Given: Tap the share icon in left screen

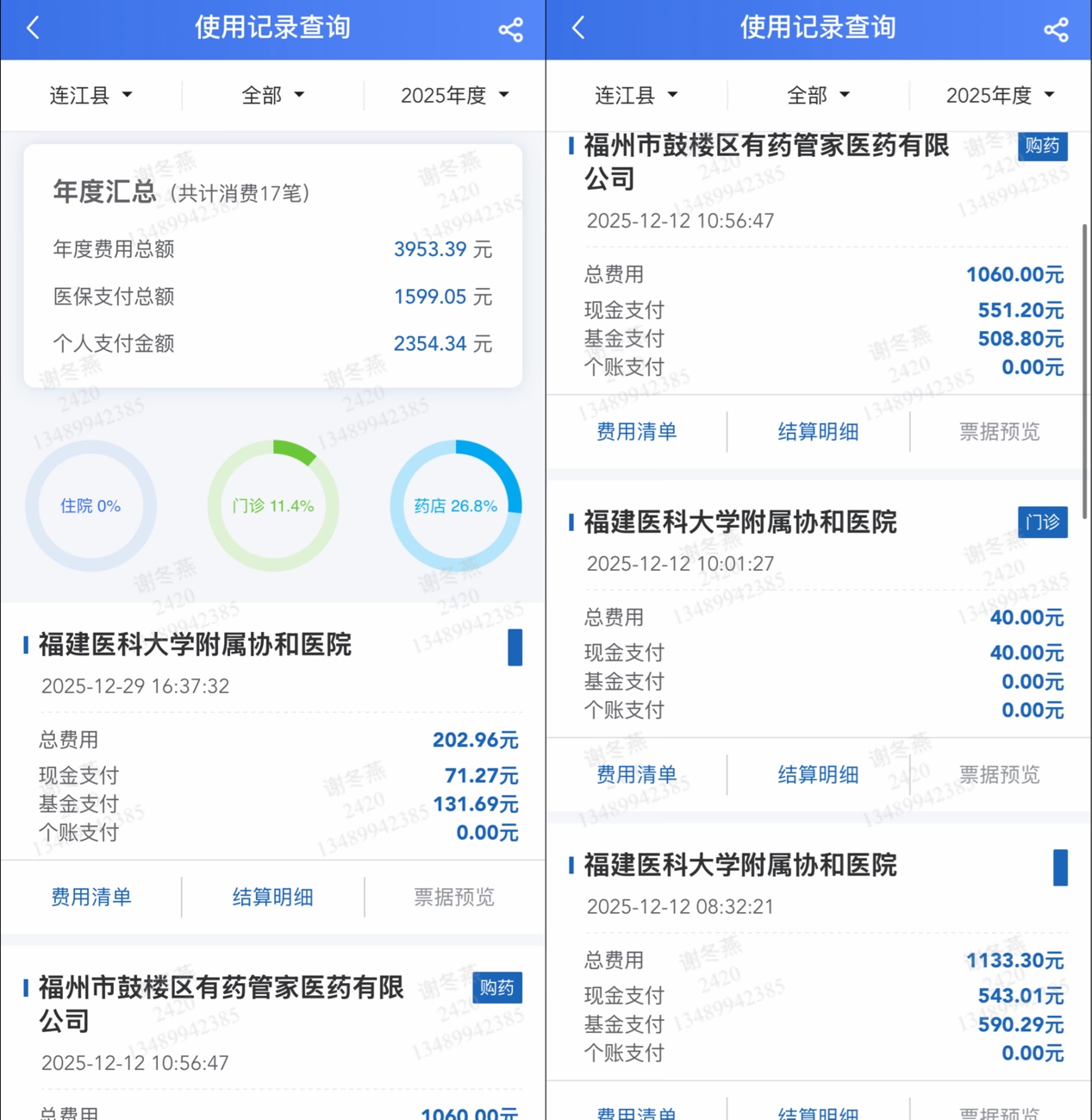Looking at the screenshot, I should (510, 30).
